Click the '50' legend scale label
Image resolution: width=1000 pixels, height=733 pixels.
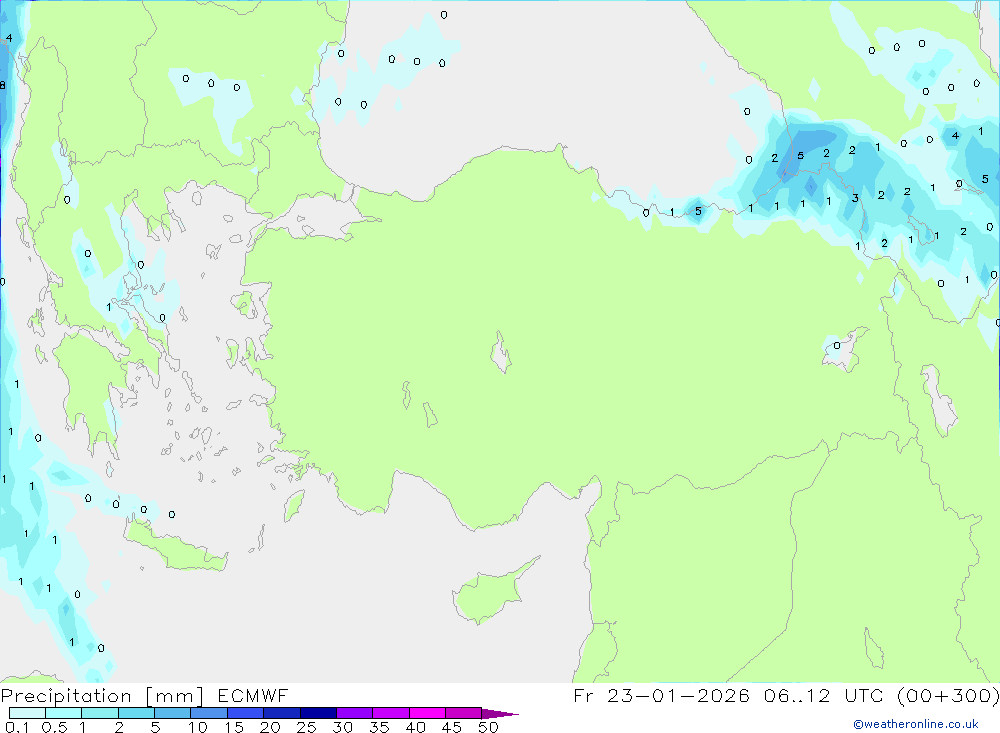click(488, 727)
